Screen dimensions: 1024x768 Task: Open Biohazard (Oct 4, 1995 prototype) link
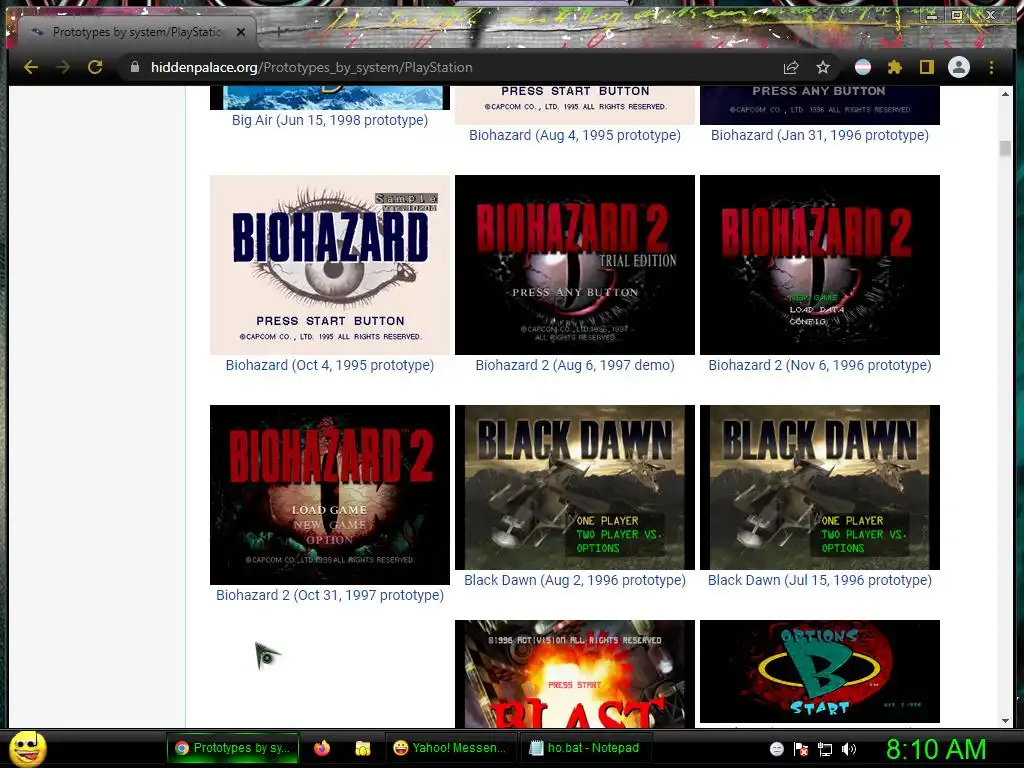(x=330, y=365)
